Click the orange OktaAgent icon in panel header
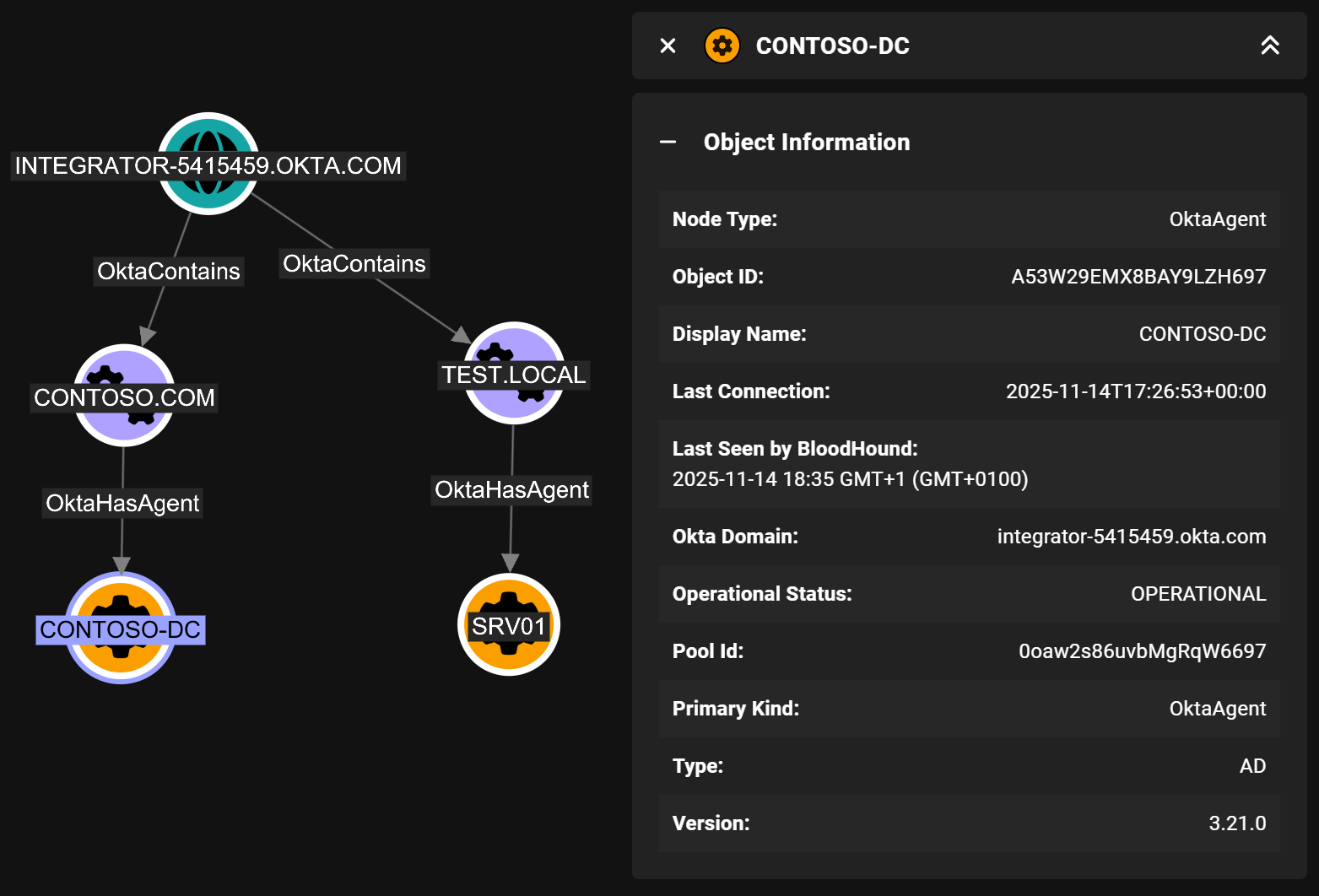The height and width of the screenshot is (896, 1319). tap(722, 46)
